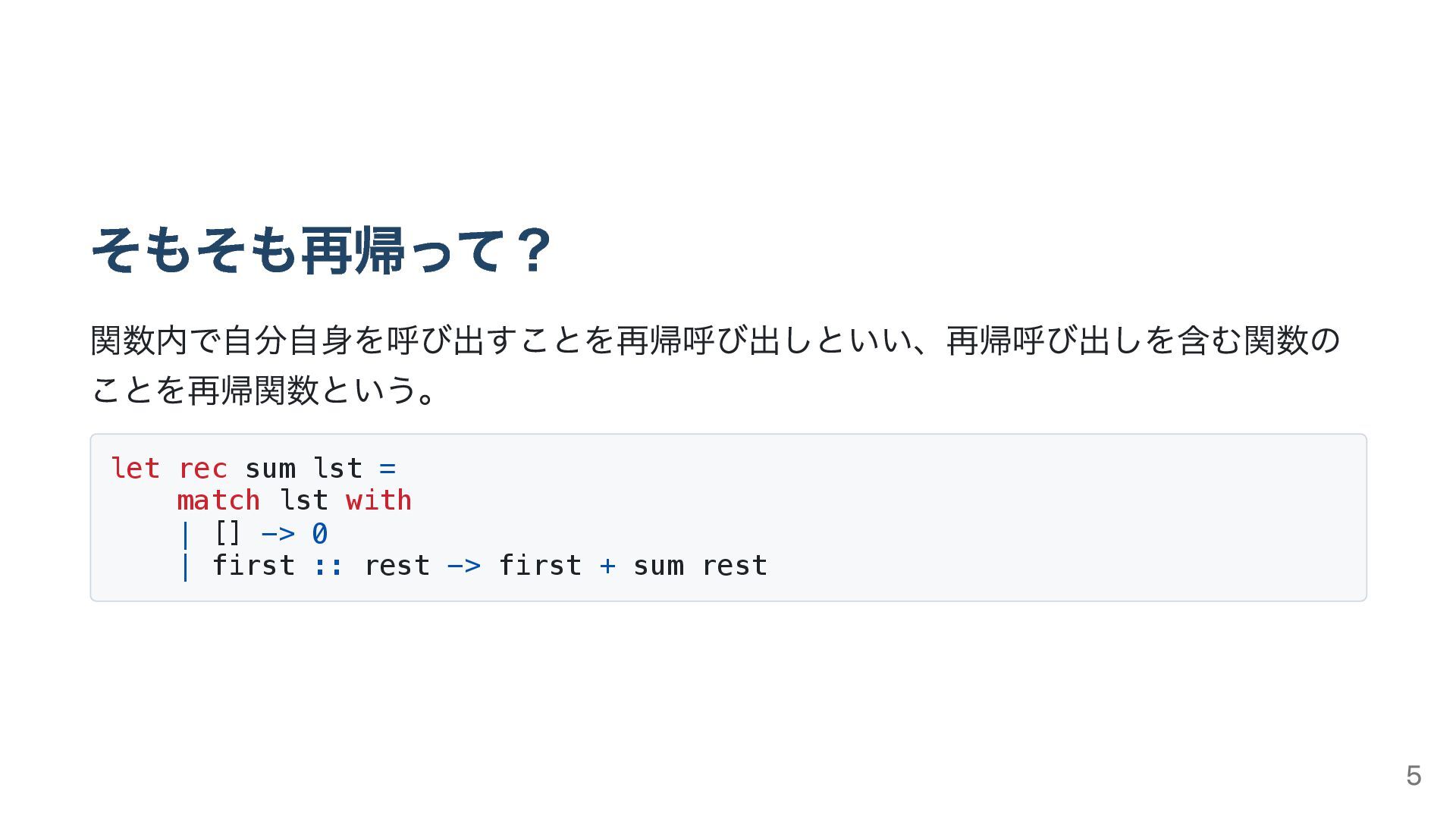This screenshot has height=819, width=1456.
Task: Click the word 'first' after the second arrow
Action: click(540, 566)
